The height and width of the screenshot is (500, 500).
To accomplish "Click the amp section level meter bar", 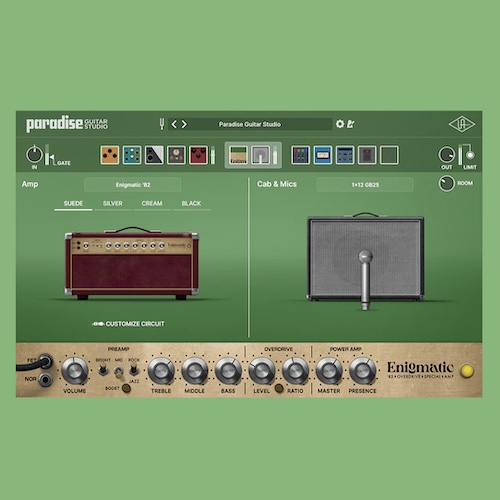I will click(x=275, y=155).
